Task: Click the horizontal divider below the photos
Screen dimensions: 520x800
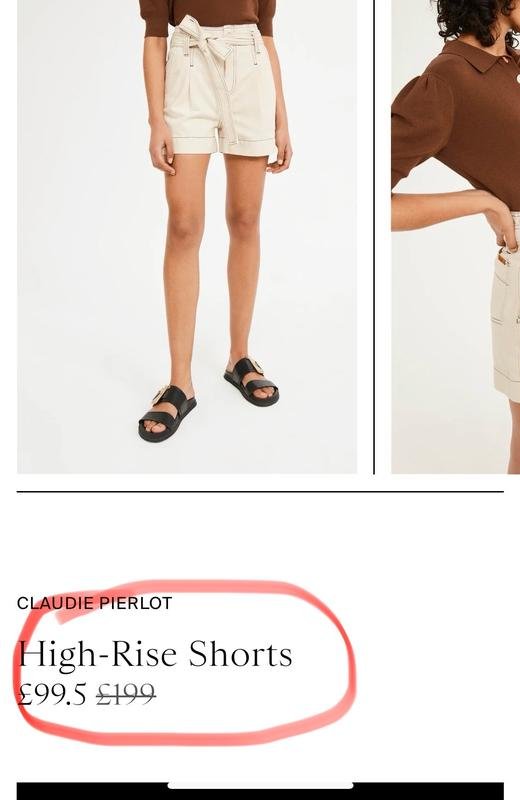Action: 260,492
